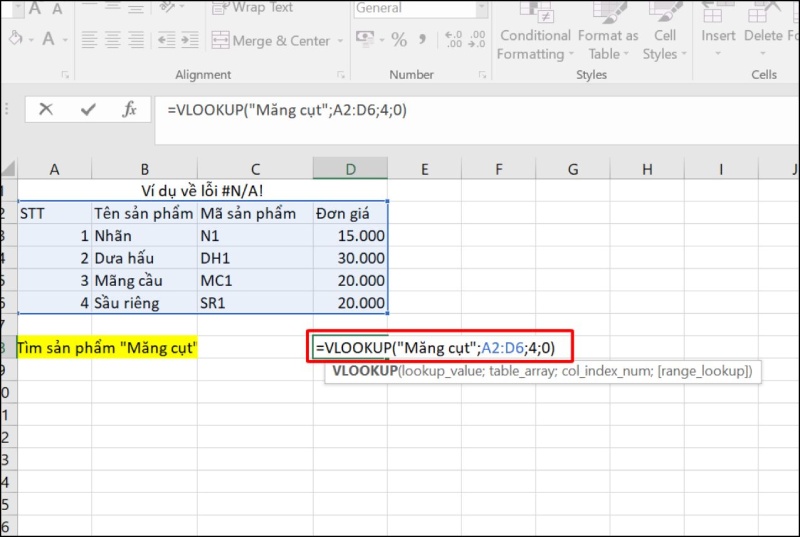Select the product code cell "SR1"
Image resolution: width=800 pixels, height=537 pixels.
(x=255, y=303)
